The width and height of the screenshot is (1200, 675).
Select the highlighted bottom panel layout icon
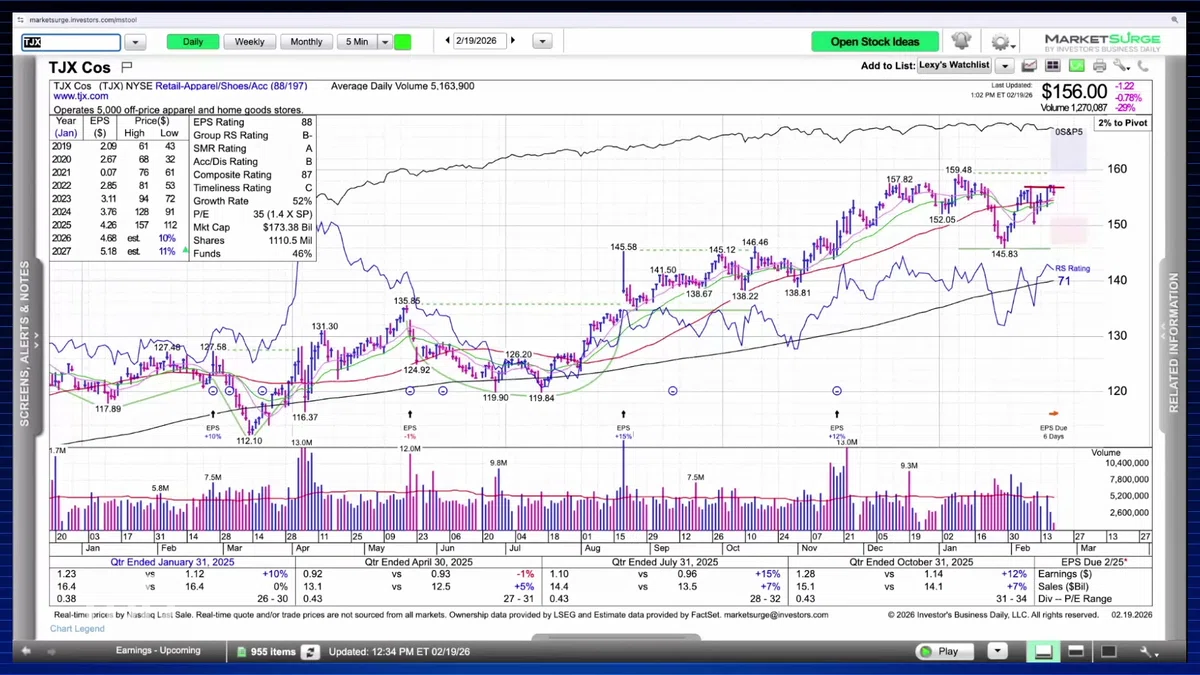coord(1043,651)
